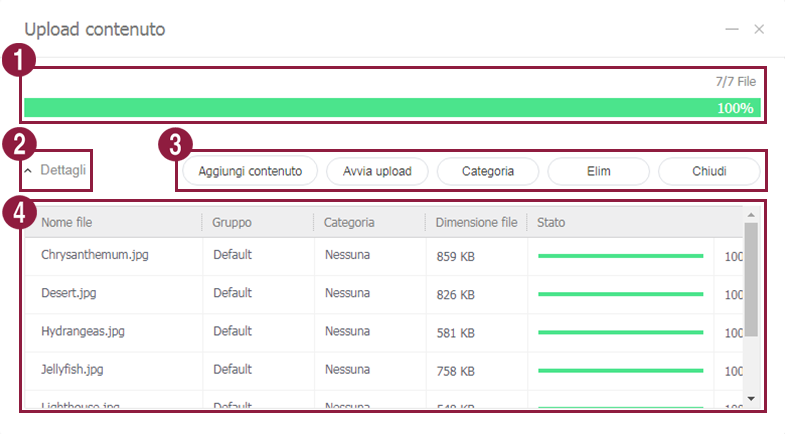785x434 pixels.
Task: Open the Categoria button
Action: pos(487,171)
